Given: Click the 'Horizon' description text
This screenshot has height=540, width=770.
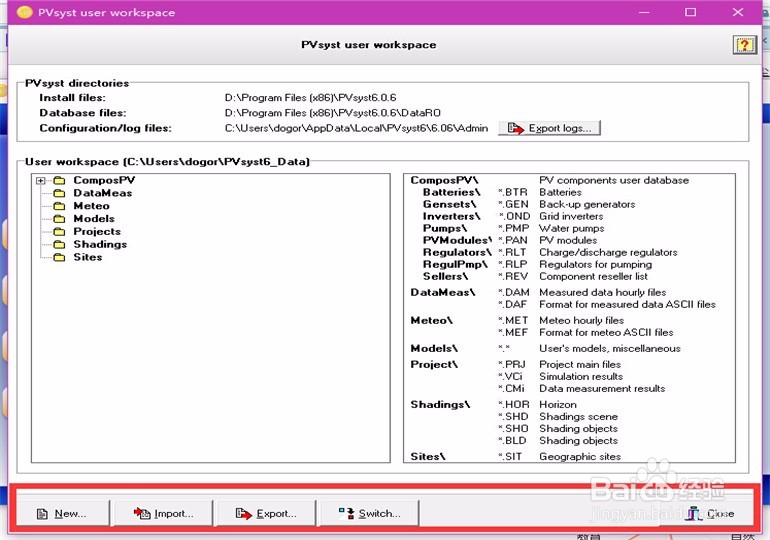Looking at the screenshot, I should click(558, 405).
